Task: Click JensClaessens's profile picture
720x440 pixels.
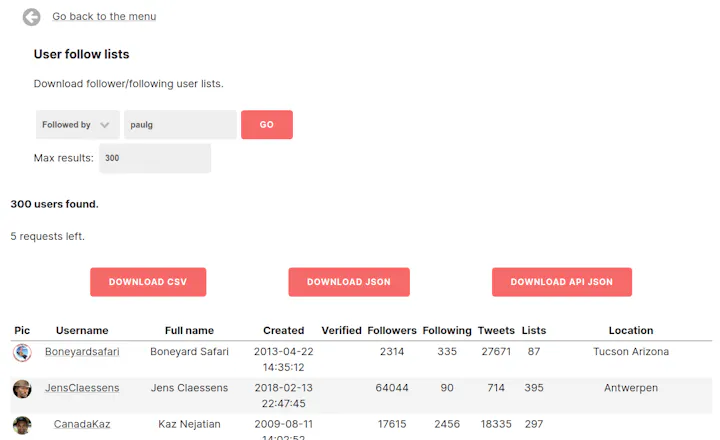Action: pyautogui.click(x=22, y=389)
